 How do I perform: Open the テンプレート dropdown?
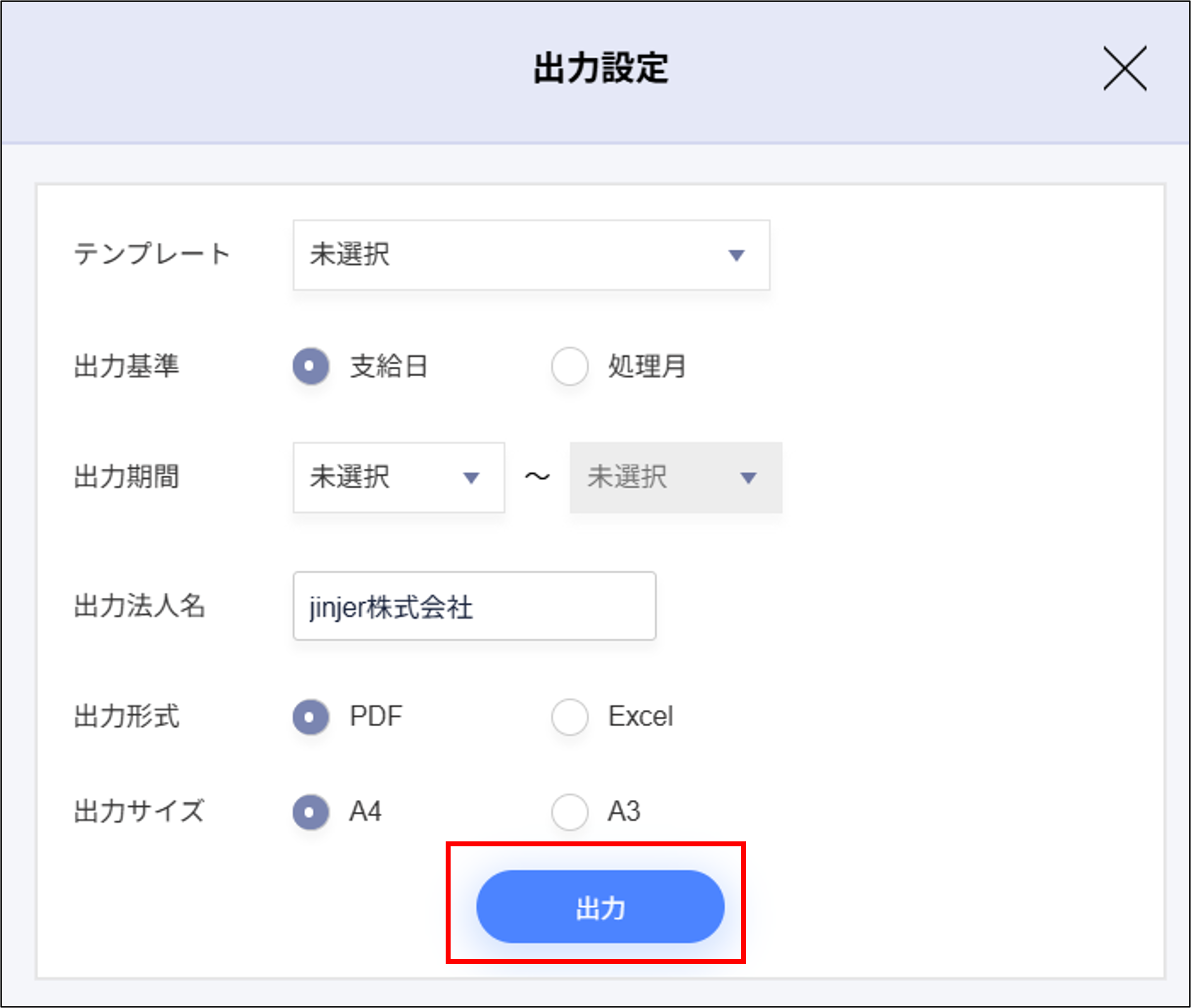(x=531, y=255)
